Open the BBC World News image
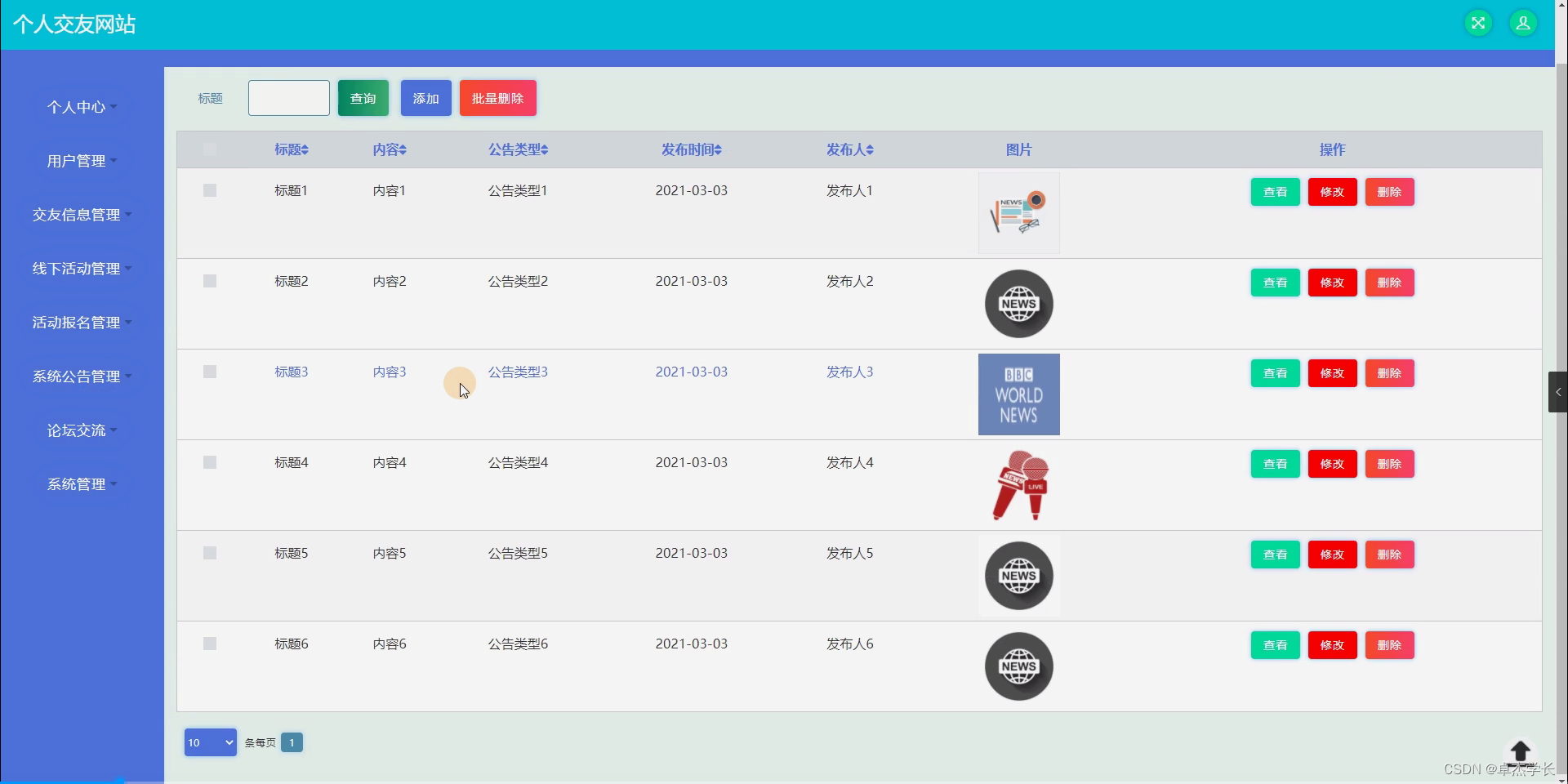The width and height of the screenshot is (1568, 784). click(x=1019, y=394)
